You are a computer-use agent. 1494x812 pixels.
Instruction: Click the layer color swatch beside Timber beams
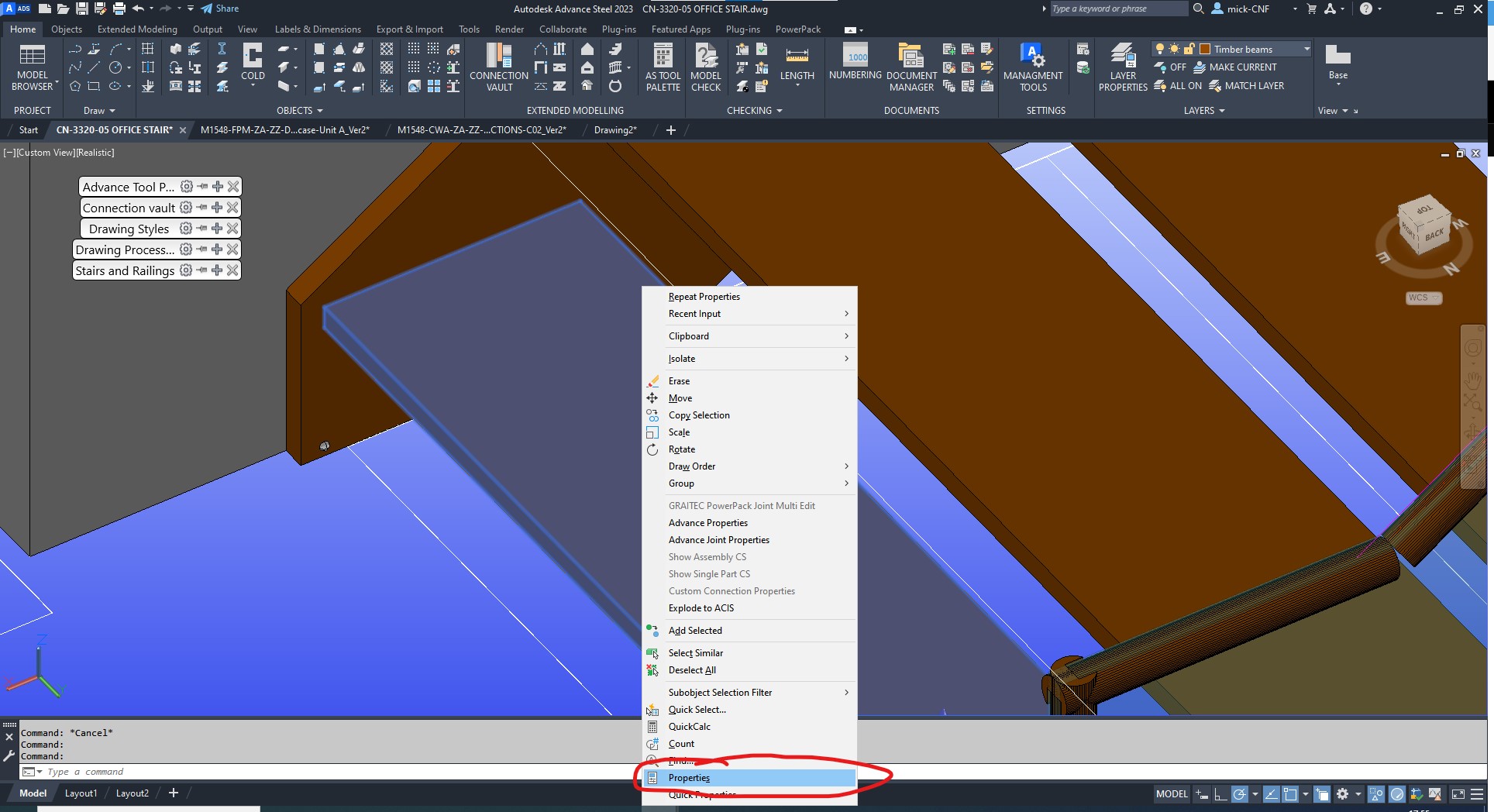click(1205, 49)
